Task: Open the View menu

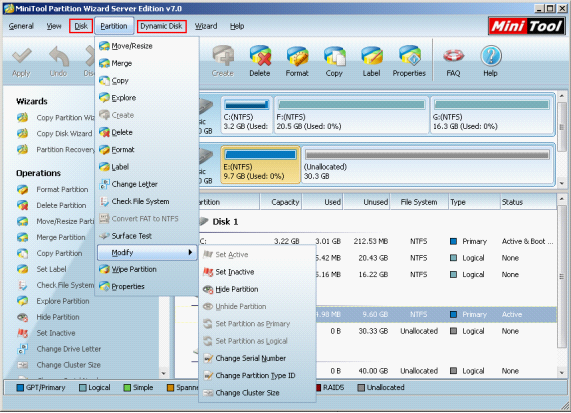Action: pos(54,26)
